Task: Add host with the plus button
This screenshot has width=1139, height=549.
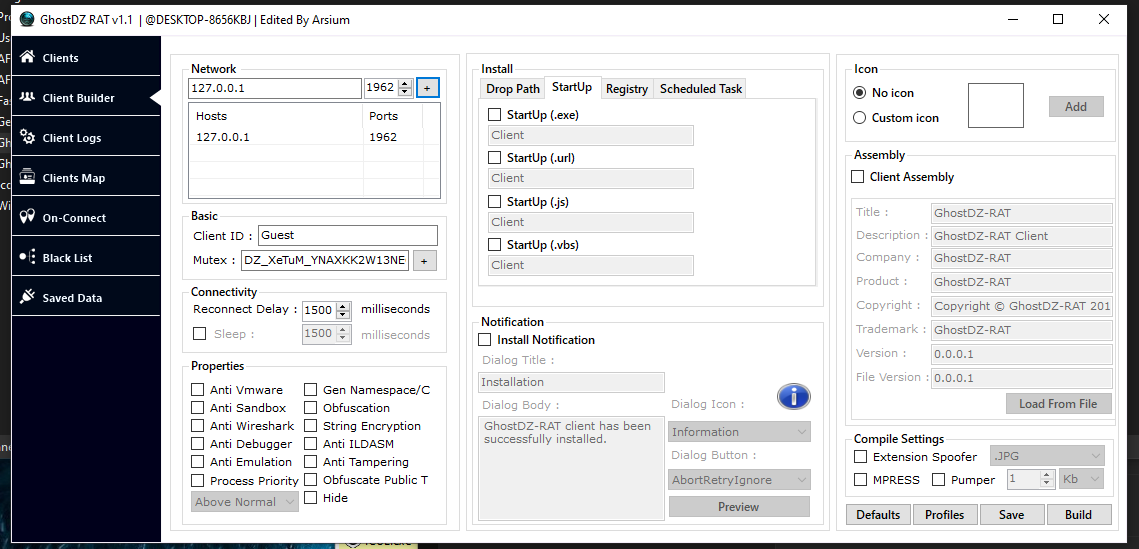Action: pos(427,88)
